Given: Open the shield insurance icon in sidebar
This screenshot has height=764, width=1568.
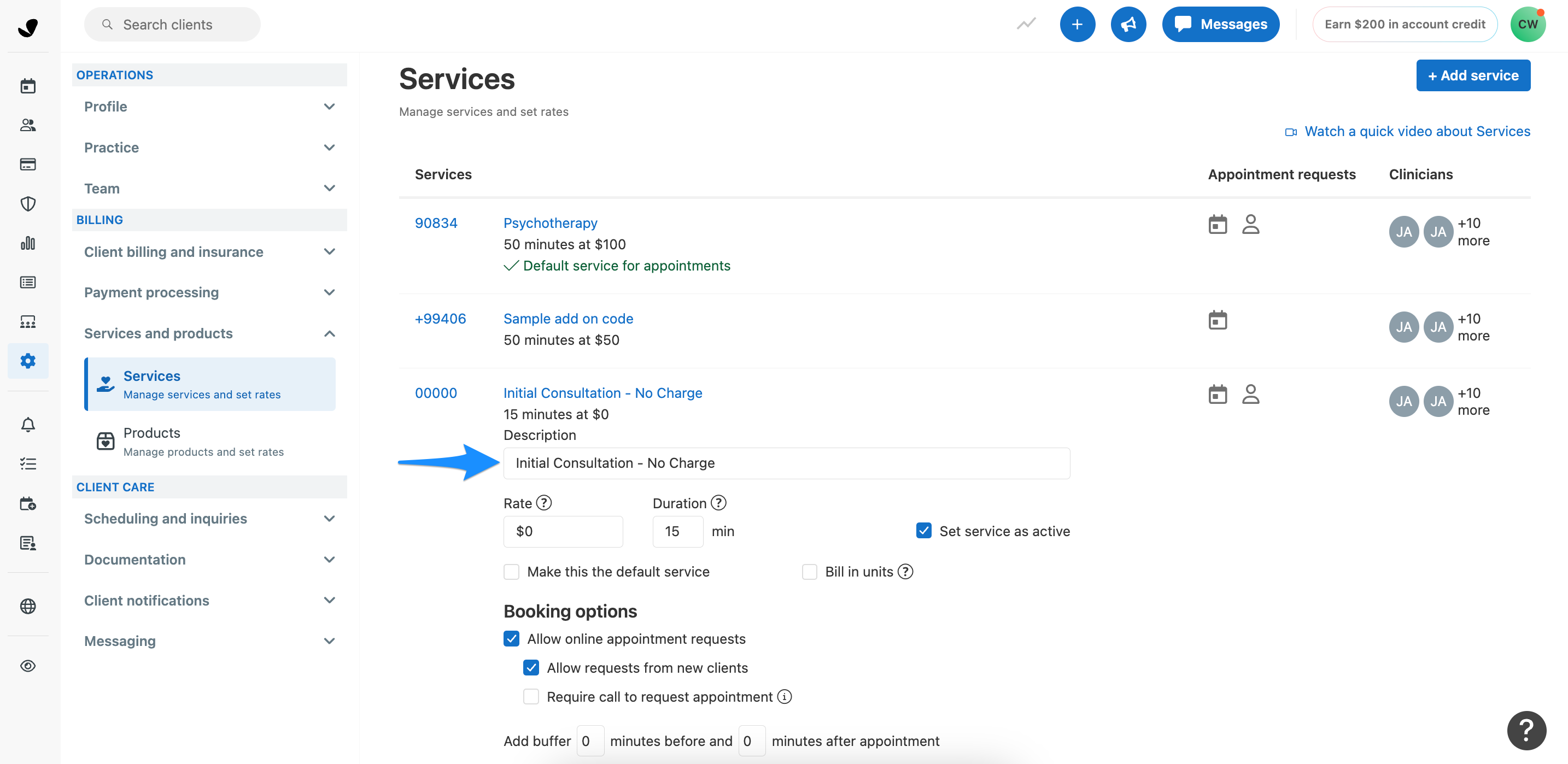Looking at the screenshot, I should pyautogui.click(x=28, y=204).
